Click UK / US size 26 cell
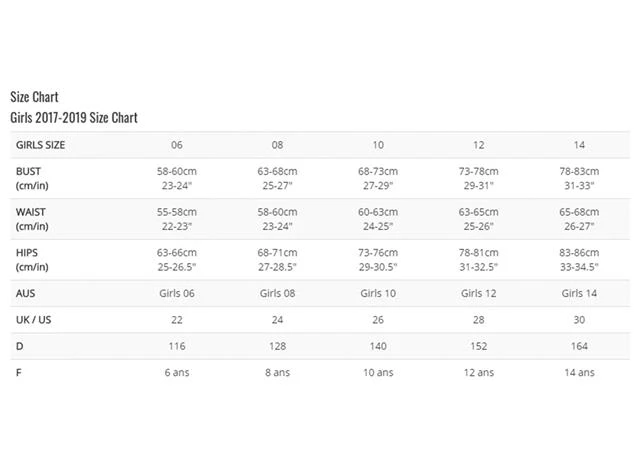 378,319
